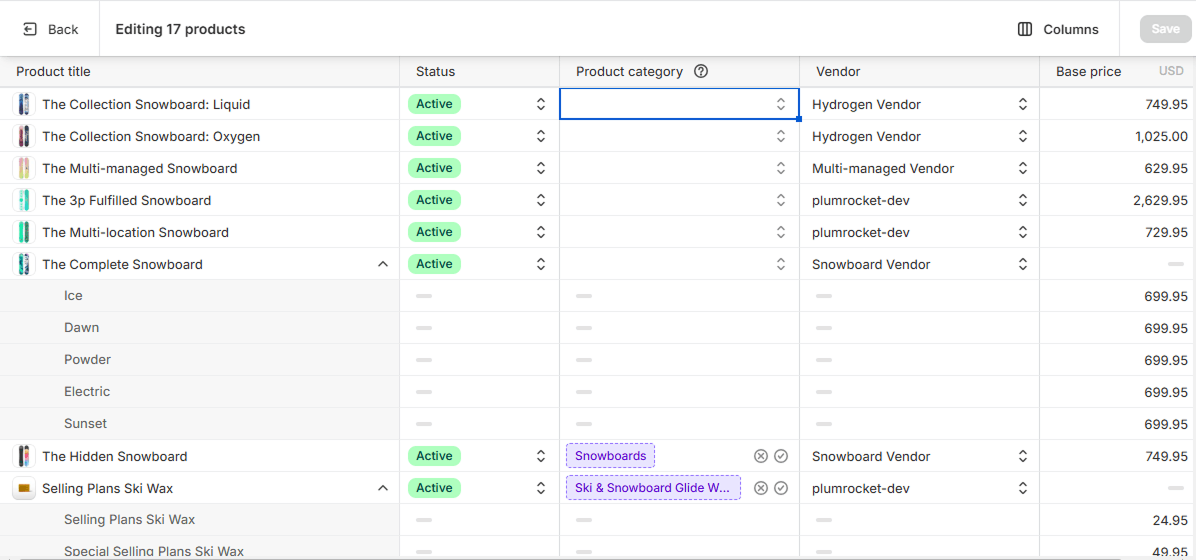1196x560 pixels.
Task: Open category dropdown for 3p Fulfilled Snowboard
Action: tap(781, 200)
